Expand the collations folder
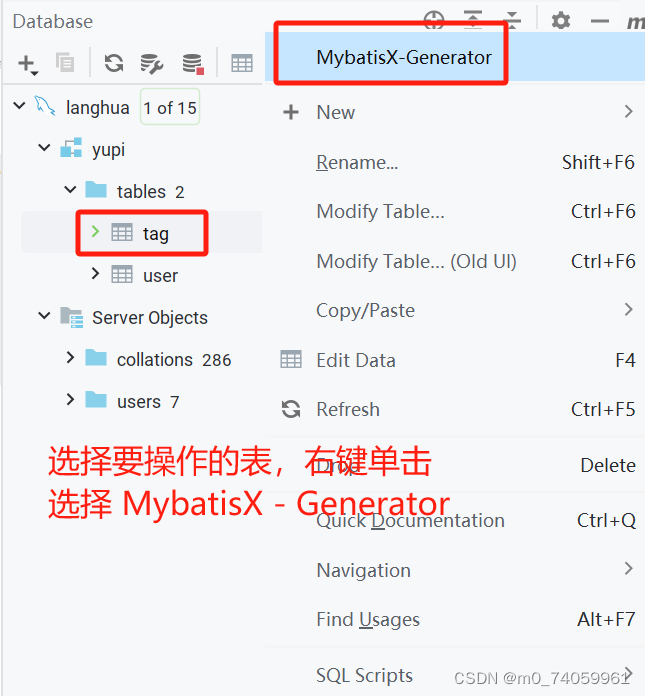 pyautogui.click(x=70, y=357)
